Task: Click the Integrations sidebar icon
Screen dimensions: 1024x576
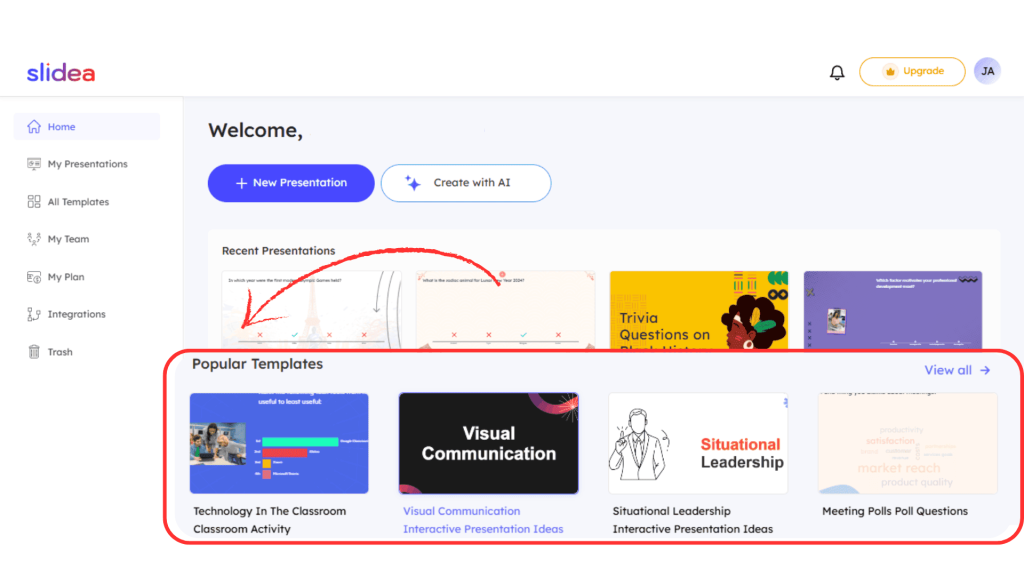Action: [x=34, y=314]
